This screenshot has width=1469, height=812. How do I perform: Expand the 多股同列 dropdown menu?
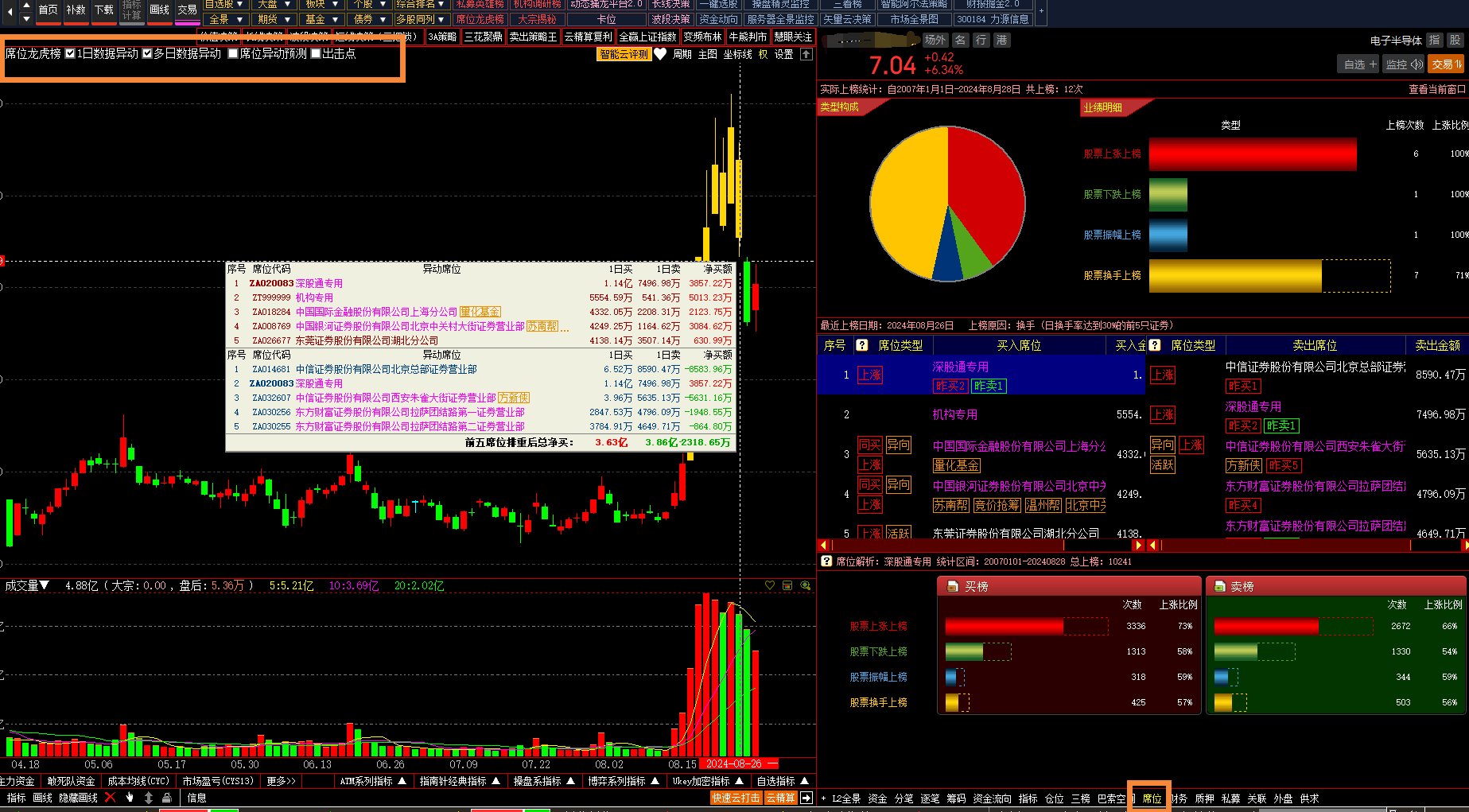click(x=420, y=19)
